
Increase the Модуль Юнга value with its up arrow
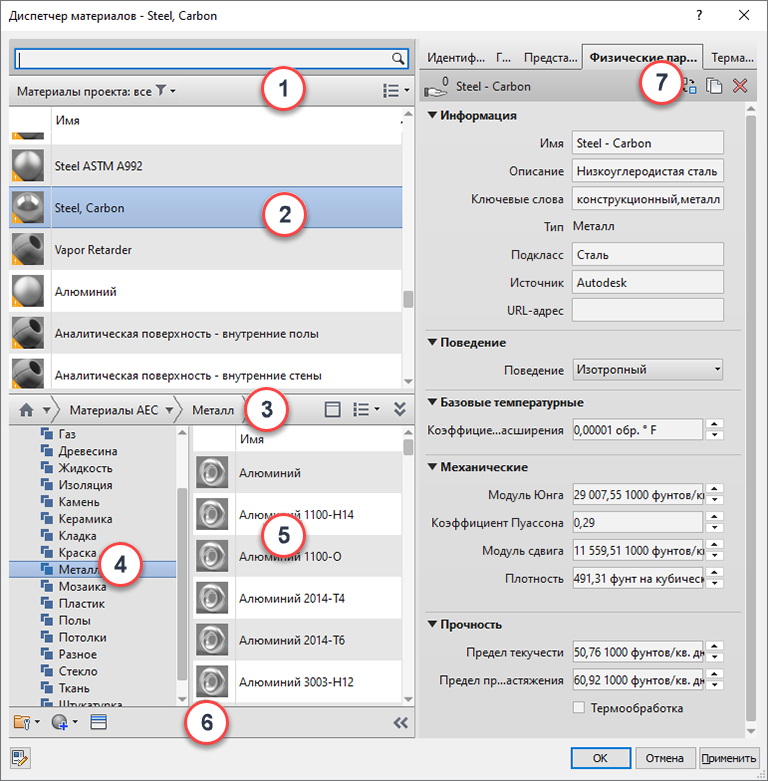click(714, 489)
